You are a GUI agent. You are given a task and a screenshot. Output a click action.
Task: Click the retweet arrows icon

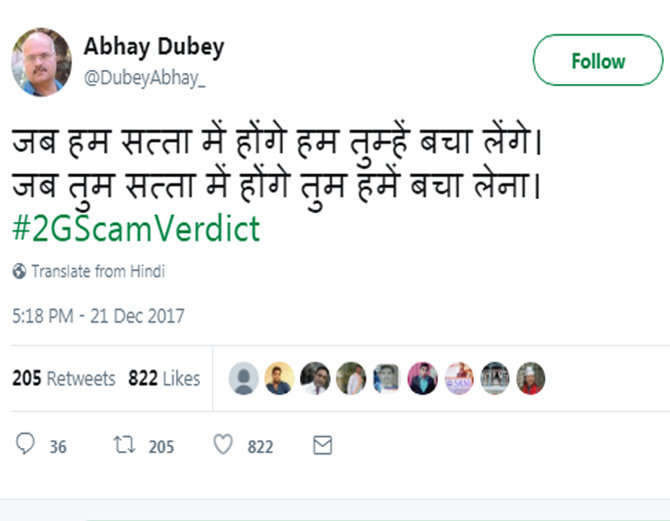pos(125,445)
